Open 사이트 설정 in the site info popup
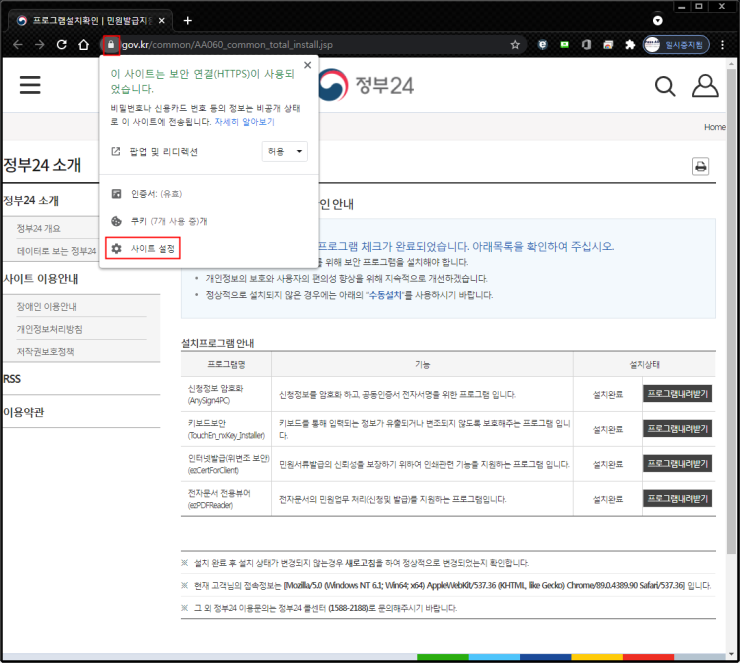This screenshot has height=663, width=740. click(x=143, y=248)
